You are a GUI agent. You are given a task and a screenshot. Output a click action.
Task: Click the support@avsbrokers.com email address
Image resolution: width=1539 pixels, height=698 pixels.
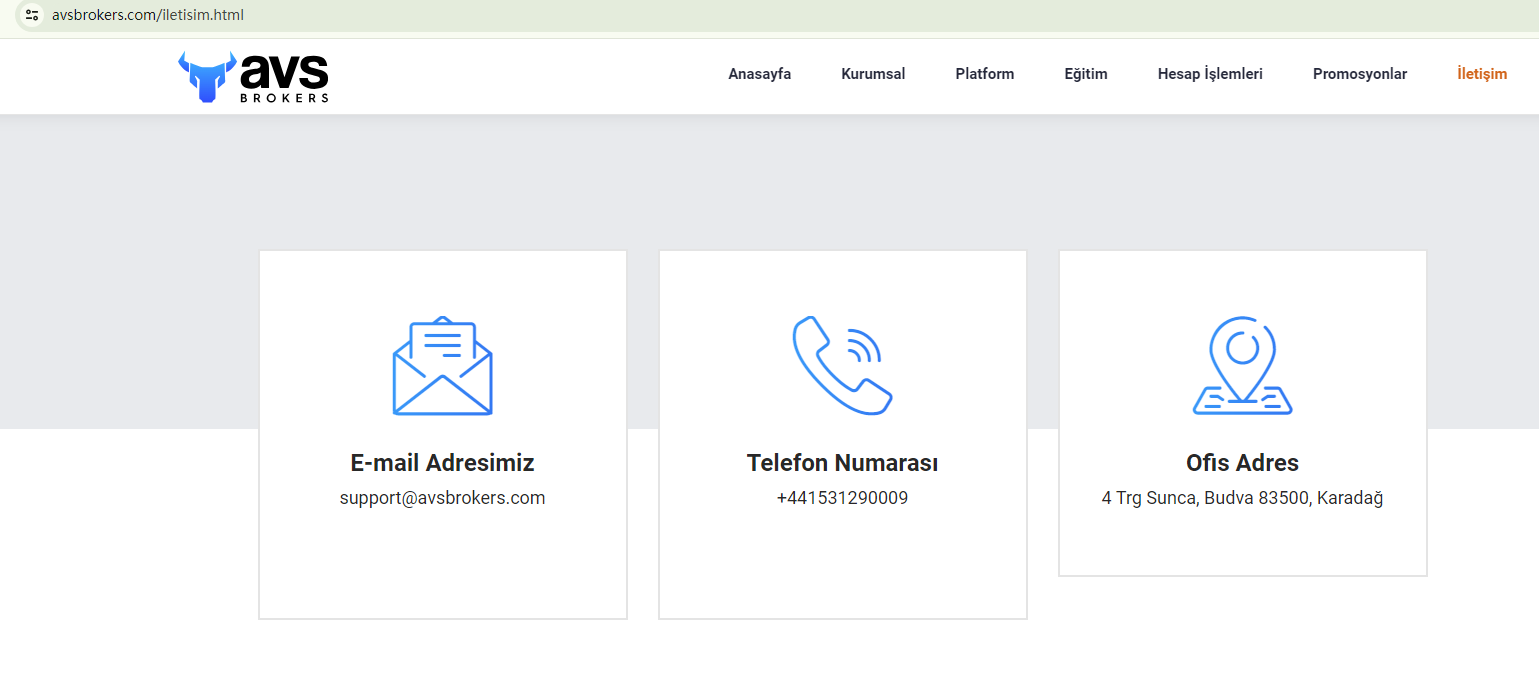pyautogui.click(x=442, y=498)
